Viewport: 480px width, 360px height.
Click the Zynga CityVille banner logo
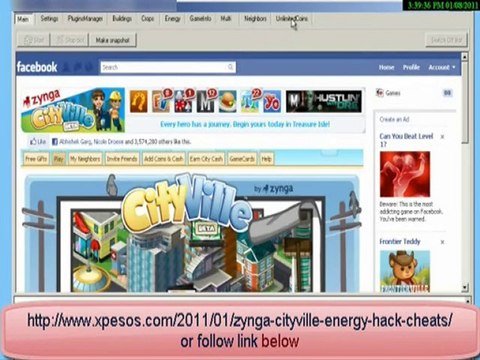point(73,110)
